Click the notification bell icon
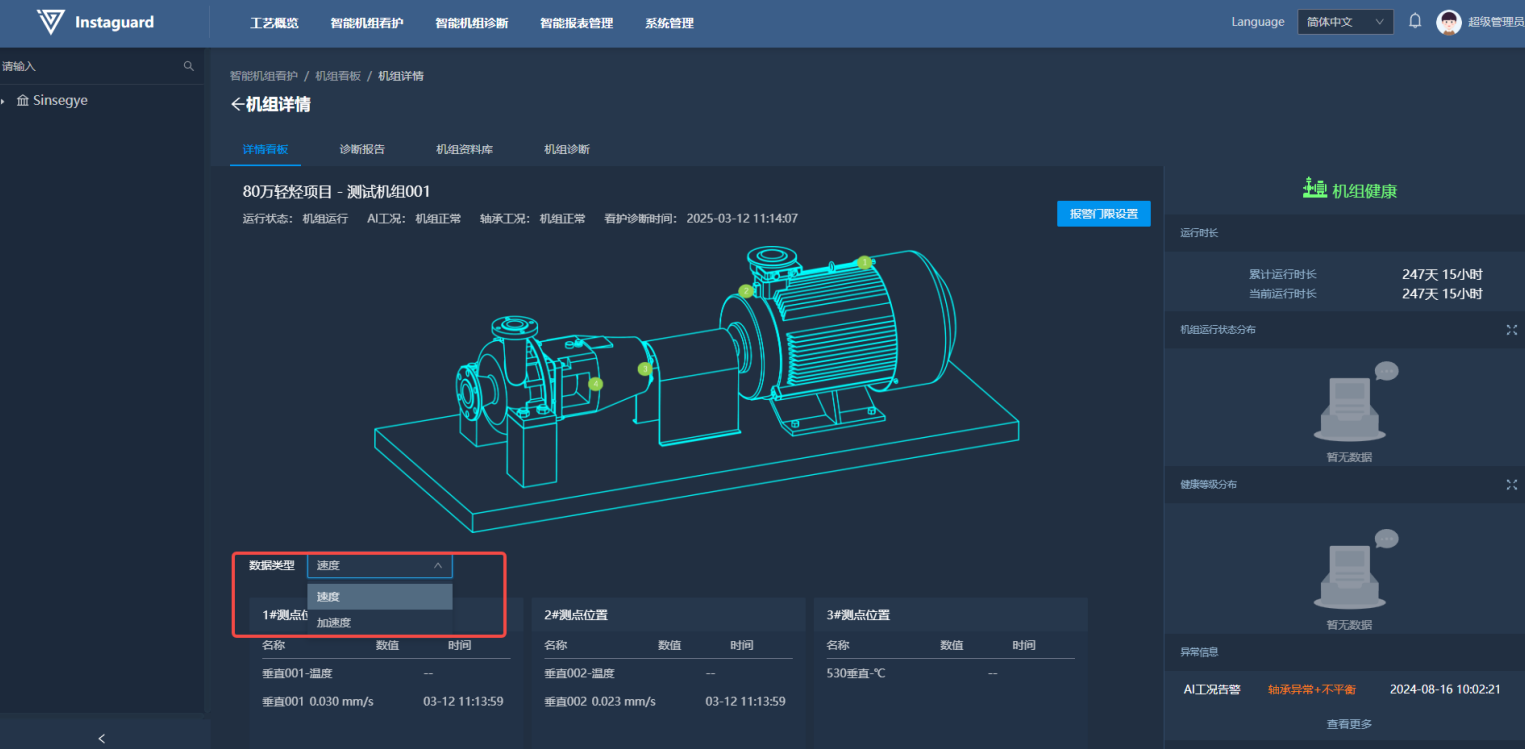 (x=1415, y=21)
